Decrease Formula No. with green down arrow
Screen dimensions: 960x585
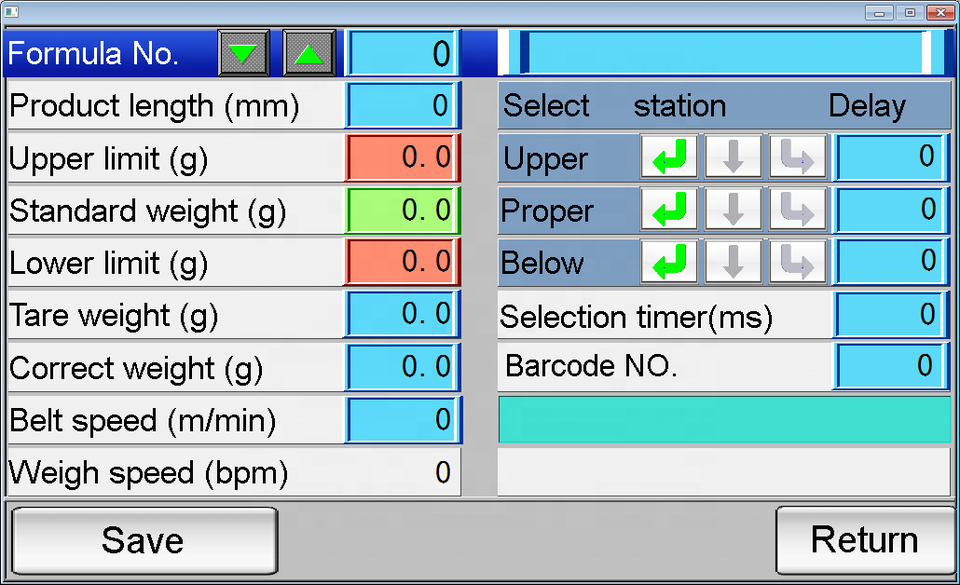[243, 53]
